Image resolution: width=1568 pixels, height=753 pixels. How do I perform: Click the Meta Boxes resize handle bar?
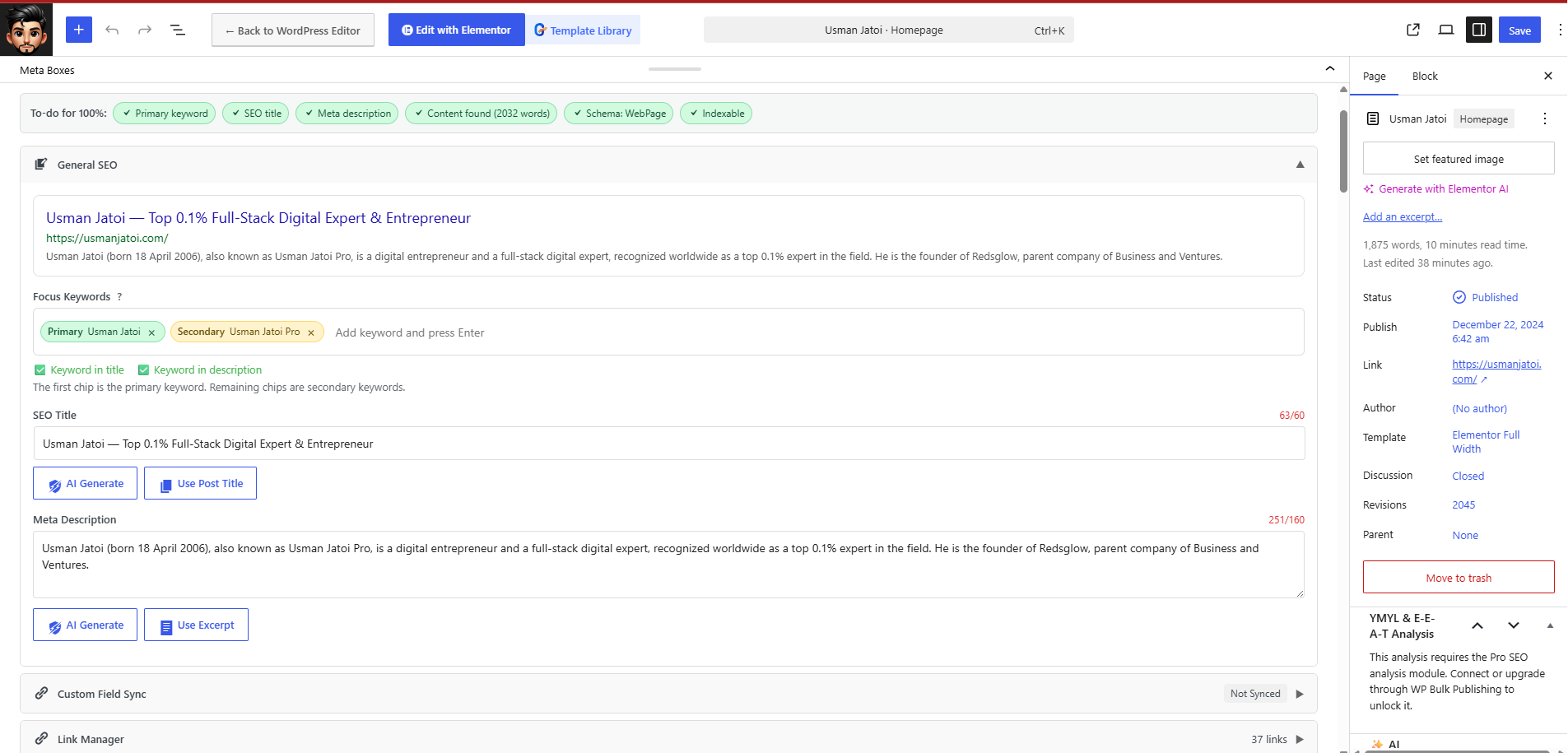[x=675, y=69]
